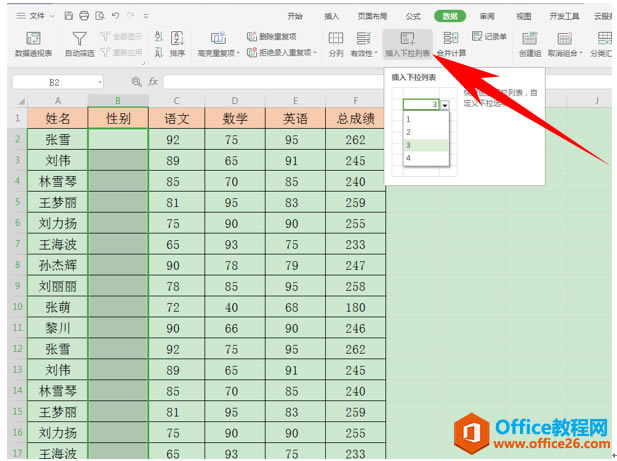This screenshot has width=617, height=461.
Task: Open the 高亮重复项 dropdown
Action: tap(217, 52)
